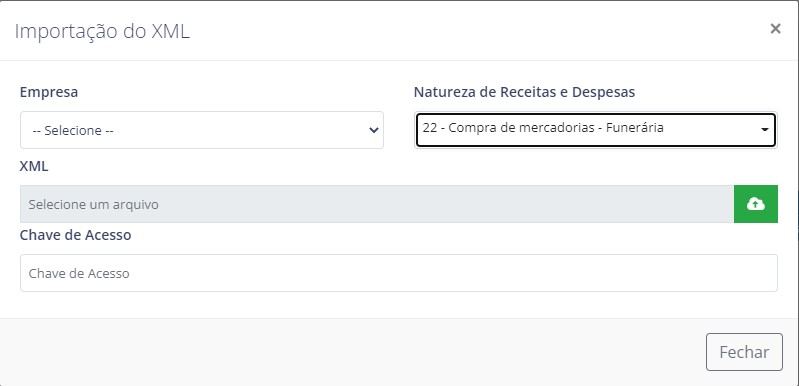The width and height of the screenshot is (799, 386).
Task: Click the caret arrow of the Natureza selector
Action: (x=764, y=130)
